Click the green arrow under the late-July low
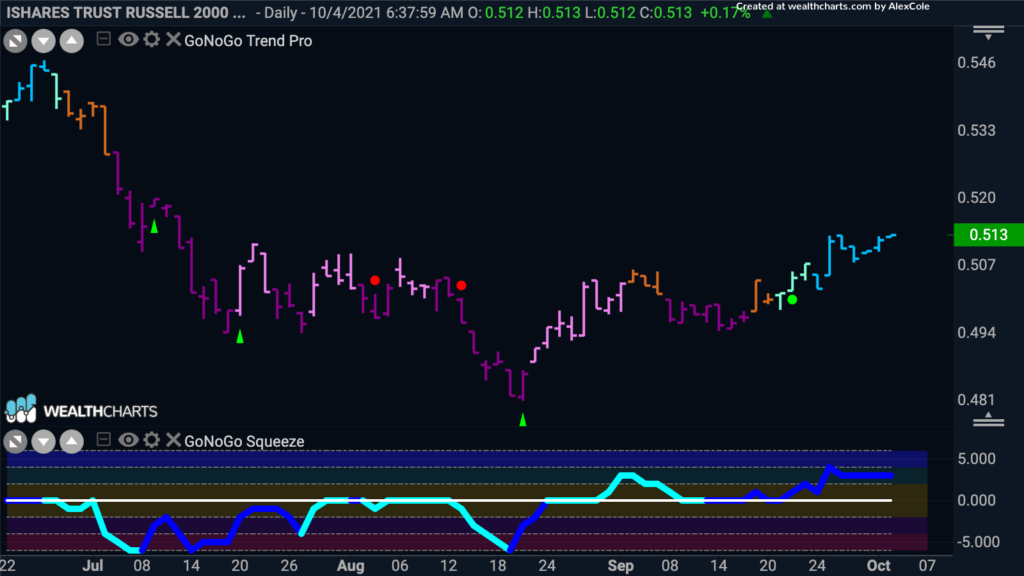The height and width of the screenshot is (576, 1024). (x=240, y=336)
